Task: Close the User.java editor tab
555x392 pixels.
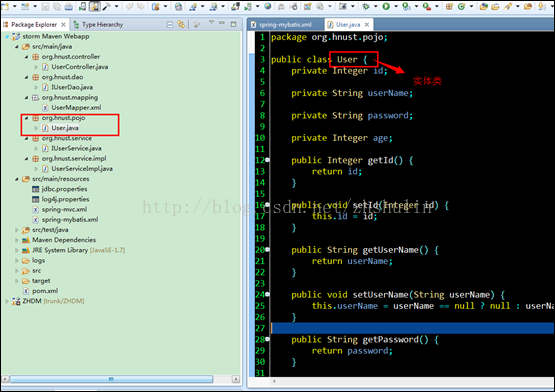Action: [x=367, y=24]
